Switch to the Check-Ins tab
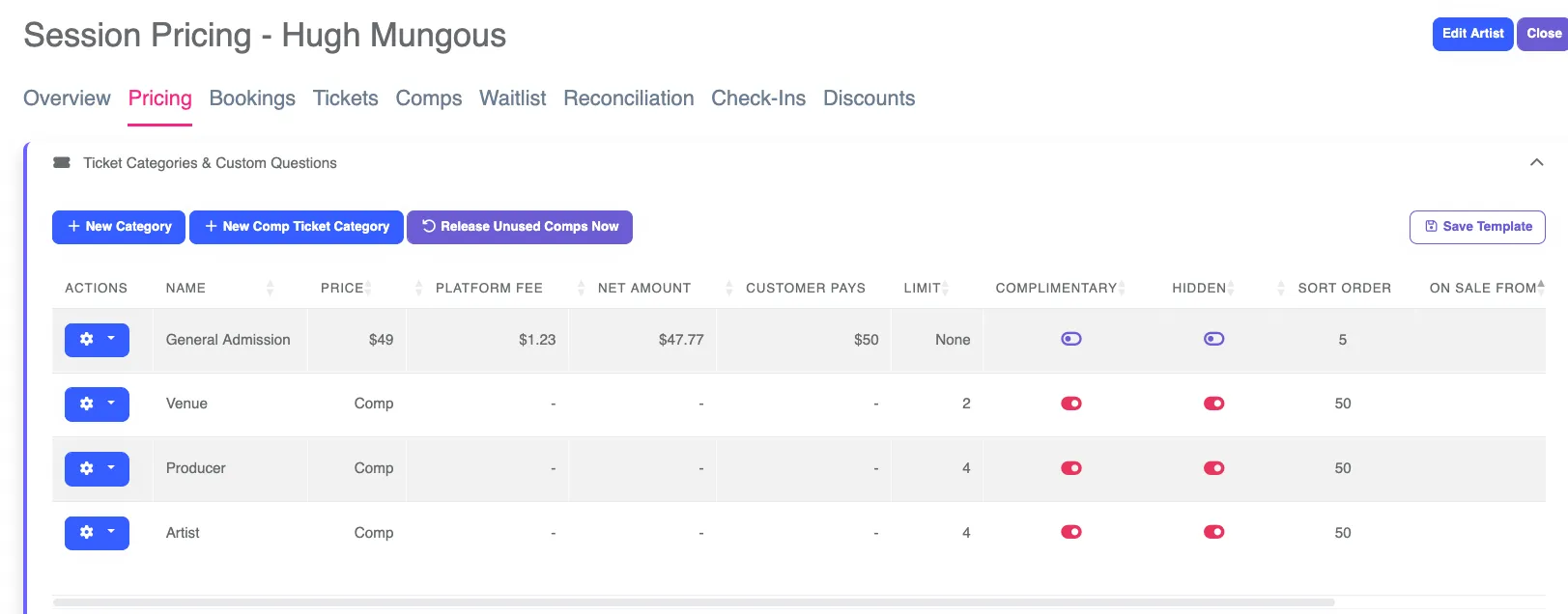 (x=758, y=98)
